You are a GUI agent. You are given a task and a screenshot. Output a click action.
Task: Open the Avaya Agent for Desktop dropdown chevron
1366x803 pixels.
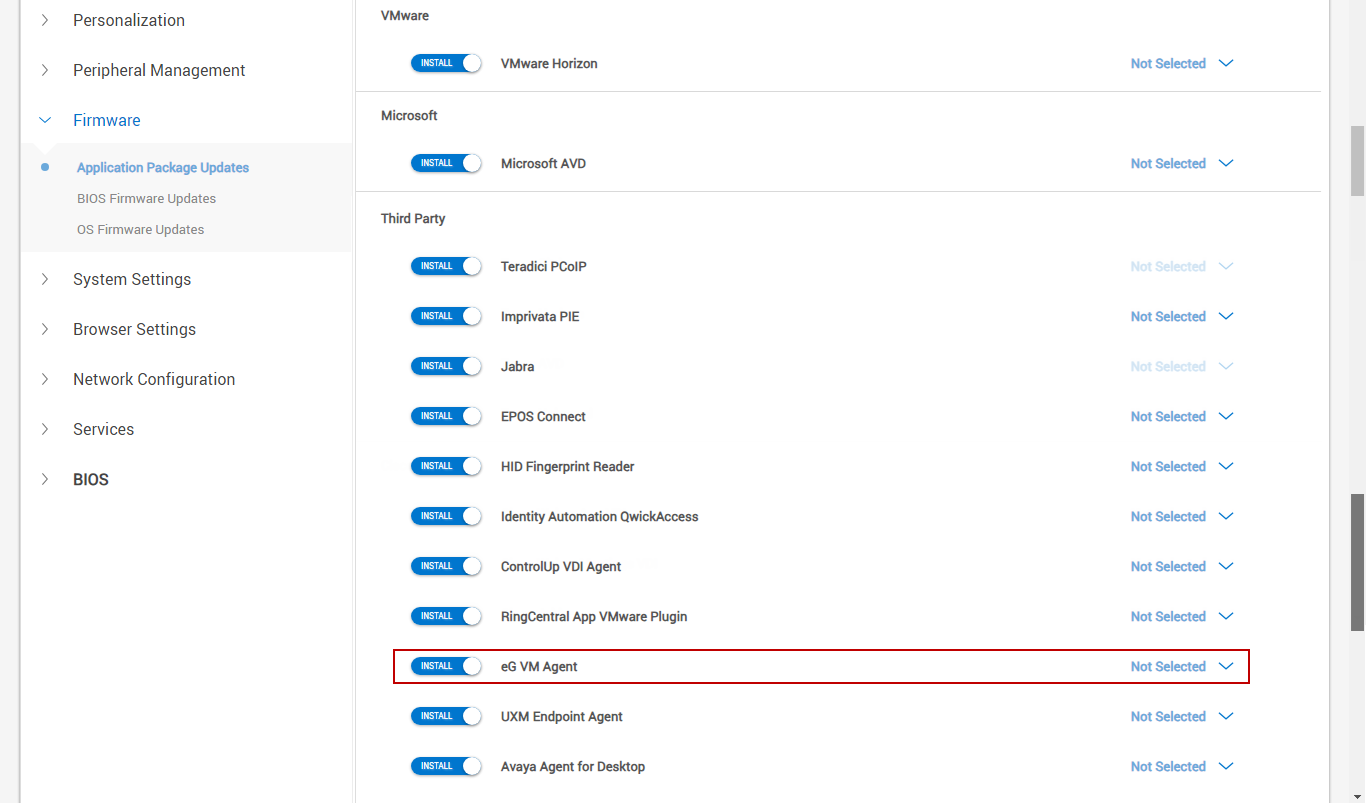click(1226, 766)
